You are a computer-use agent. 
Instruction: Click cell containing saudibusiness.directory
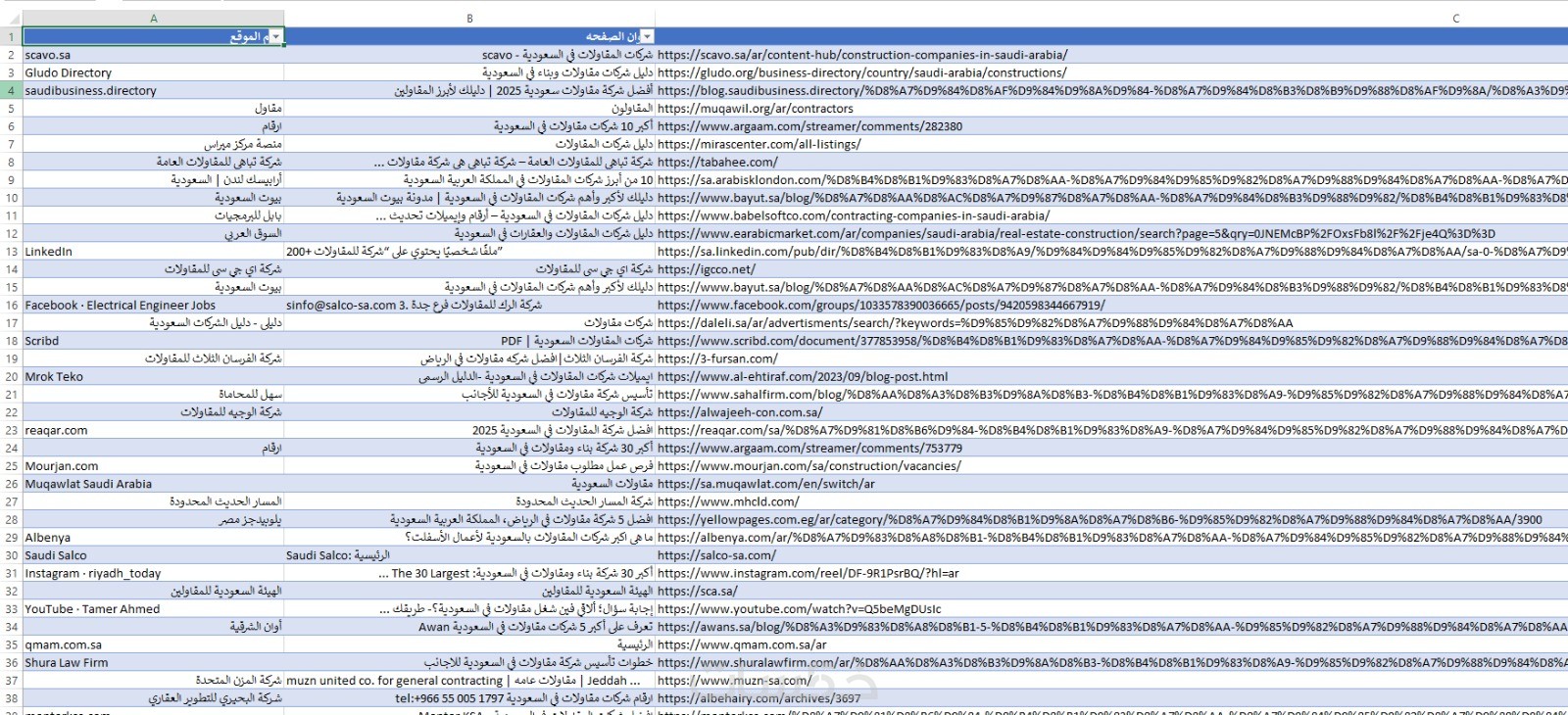(x=153, y=91)
